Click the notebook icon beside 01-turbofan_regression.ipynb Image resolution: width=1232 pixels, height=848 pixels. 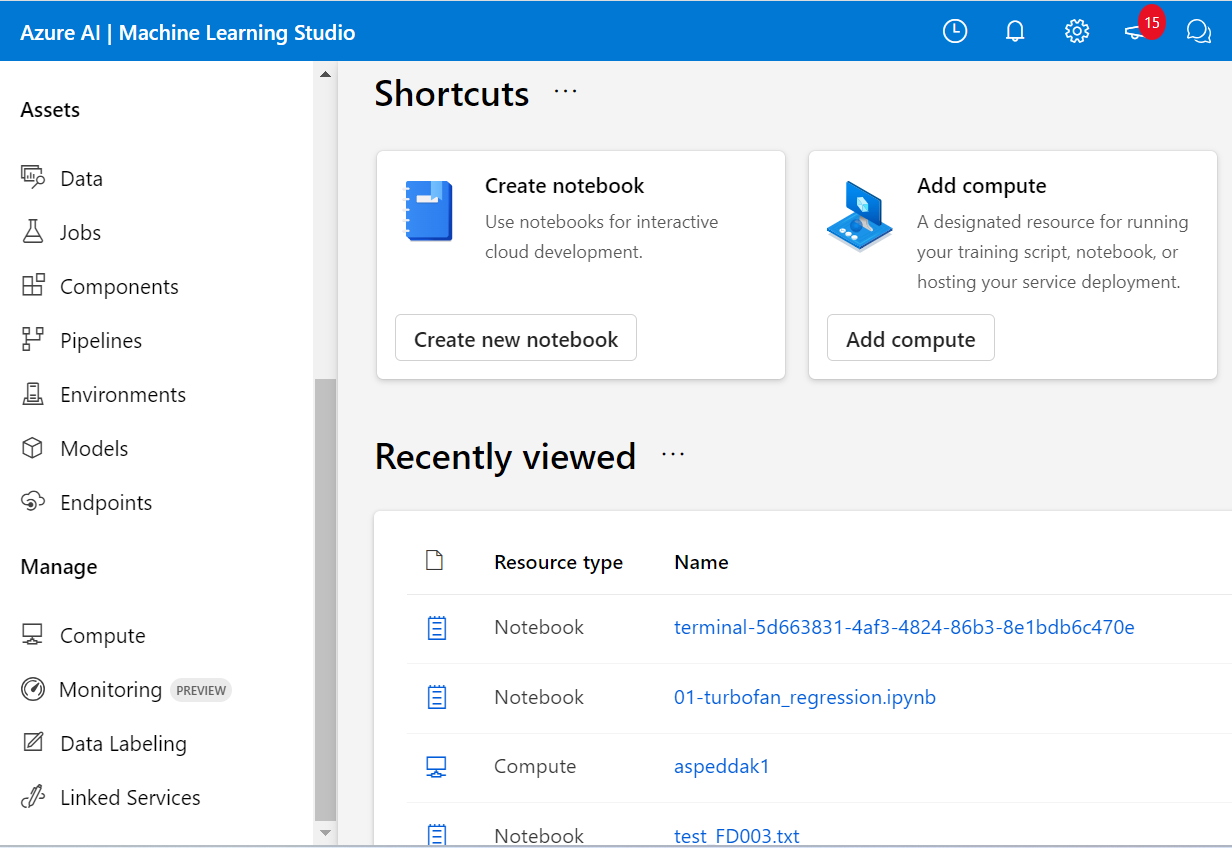pyautogui.click(x=436, y=697)
